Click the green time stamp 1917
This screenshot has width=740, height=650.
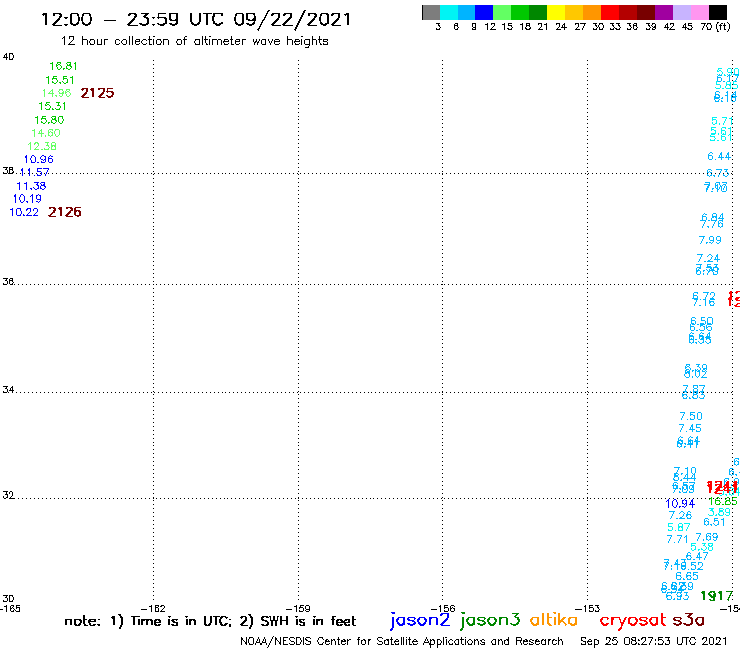tap(716, 596)
